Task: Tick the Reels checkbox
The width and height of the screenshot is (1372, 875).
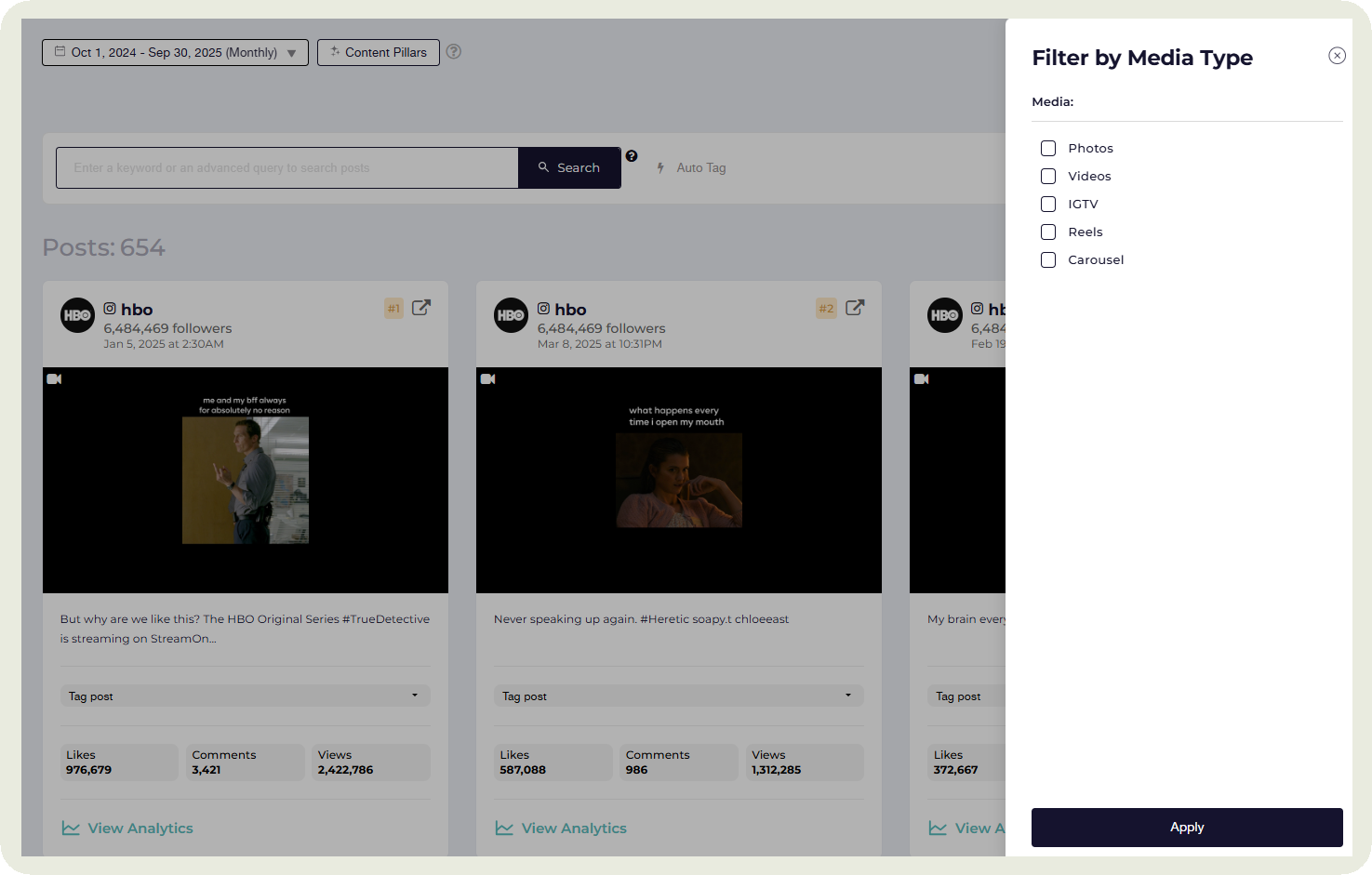Action: [x=1048, y=232]
